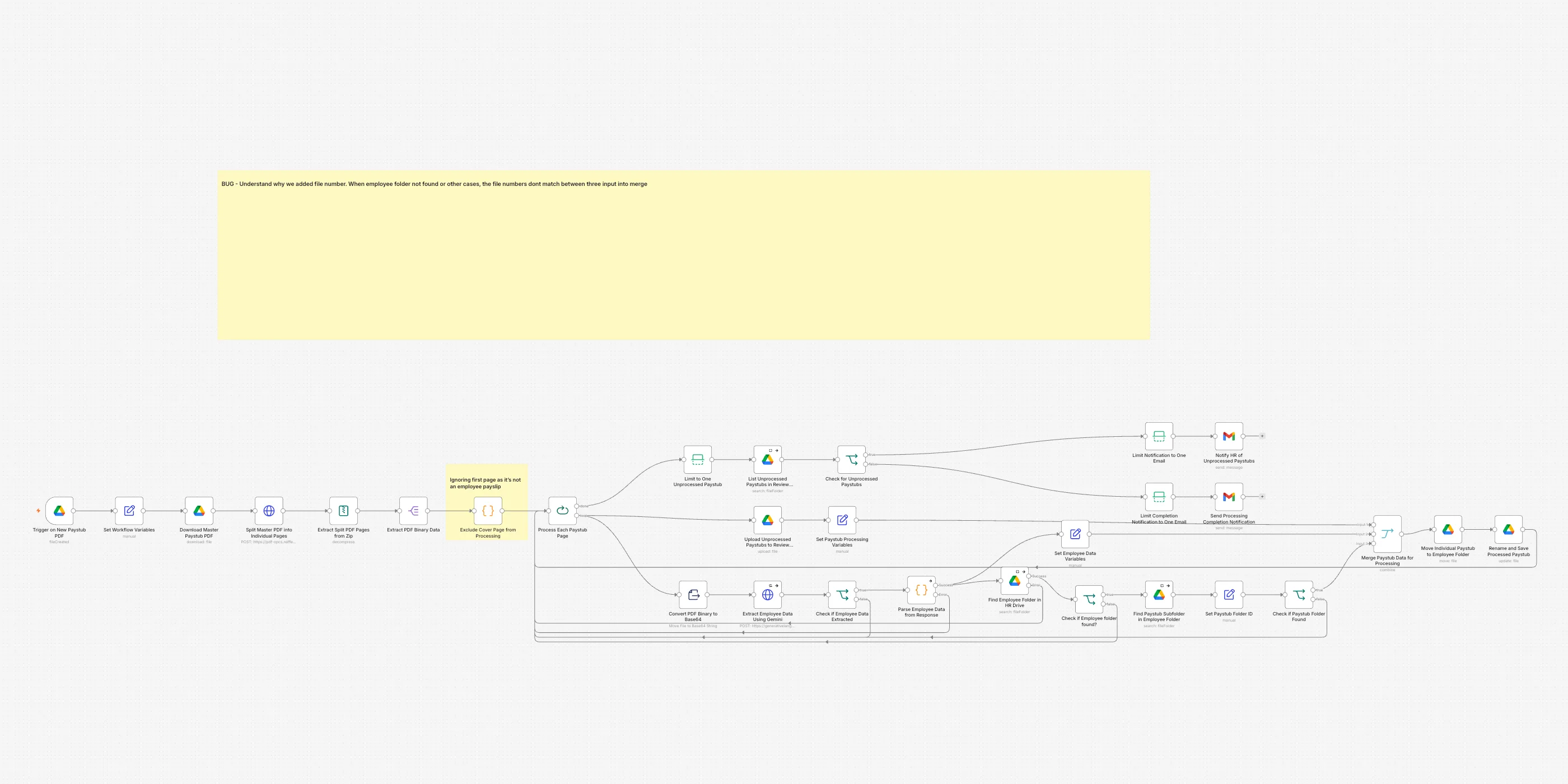1568x784 pixels.
Task: Open Split Master PDF into Individual Pages node
Action: [x=269, y=511]
